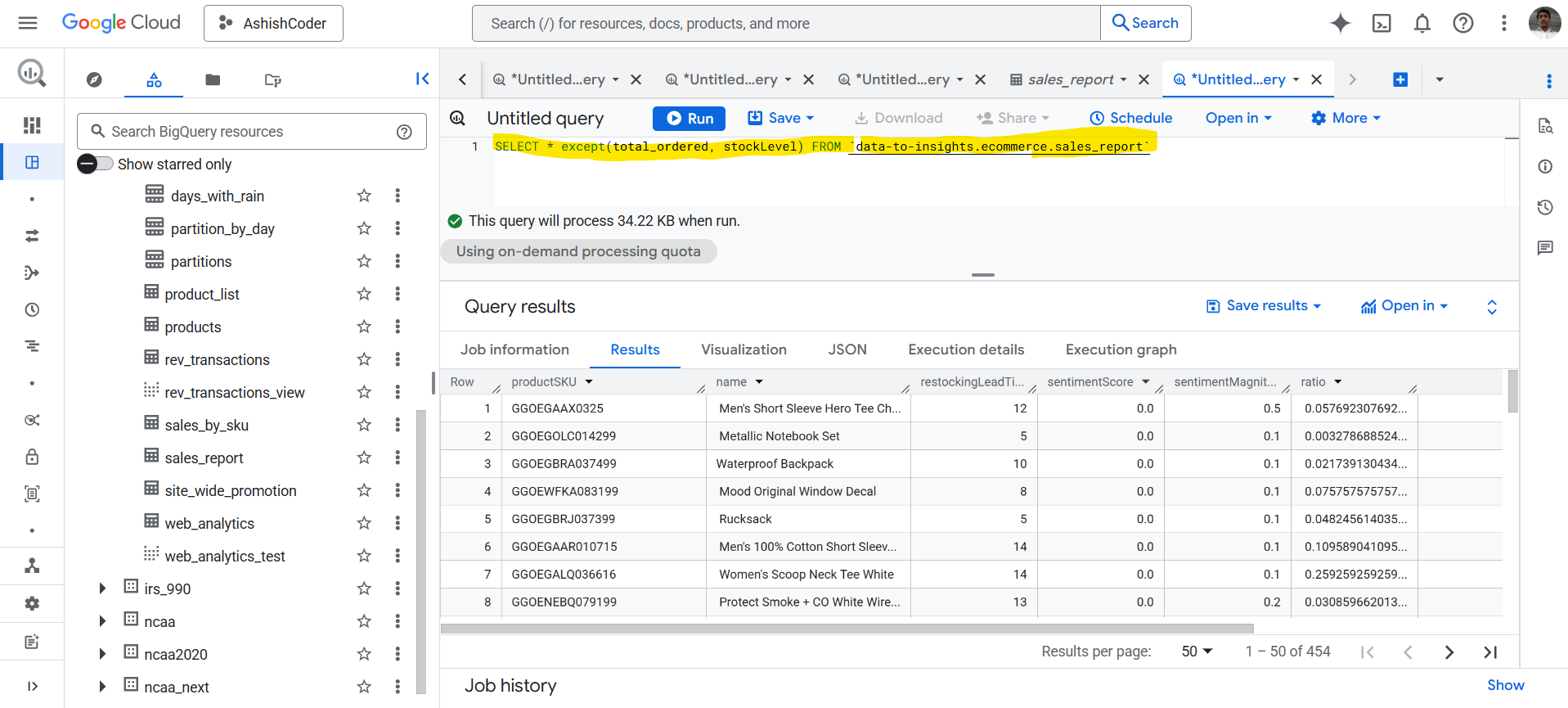Star the rev_transactions table
1568x708 pixels.
click(364, 359)
